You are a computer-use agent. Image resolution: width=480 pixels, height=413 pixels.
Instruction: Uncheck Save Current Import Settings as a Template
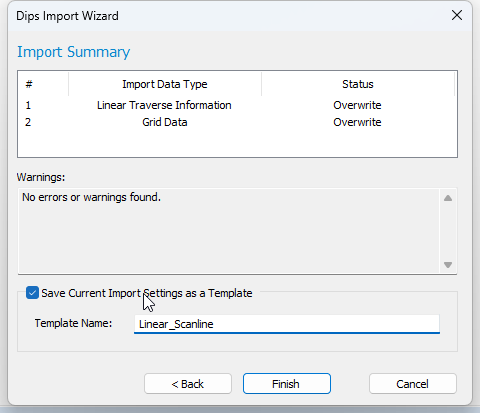pos(32,293)
